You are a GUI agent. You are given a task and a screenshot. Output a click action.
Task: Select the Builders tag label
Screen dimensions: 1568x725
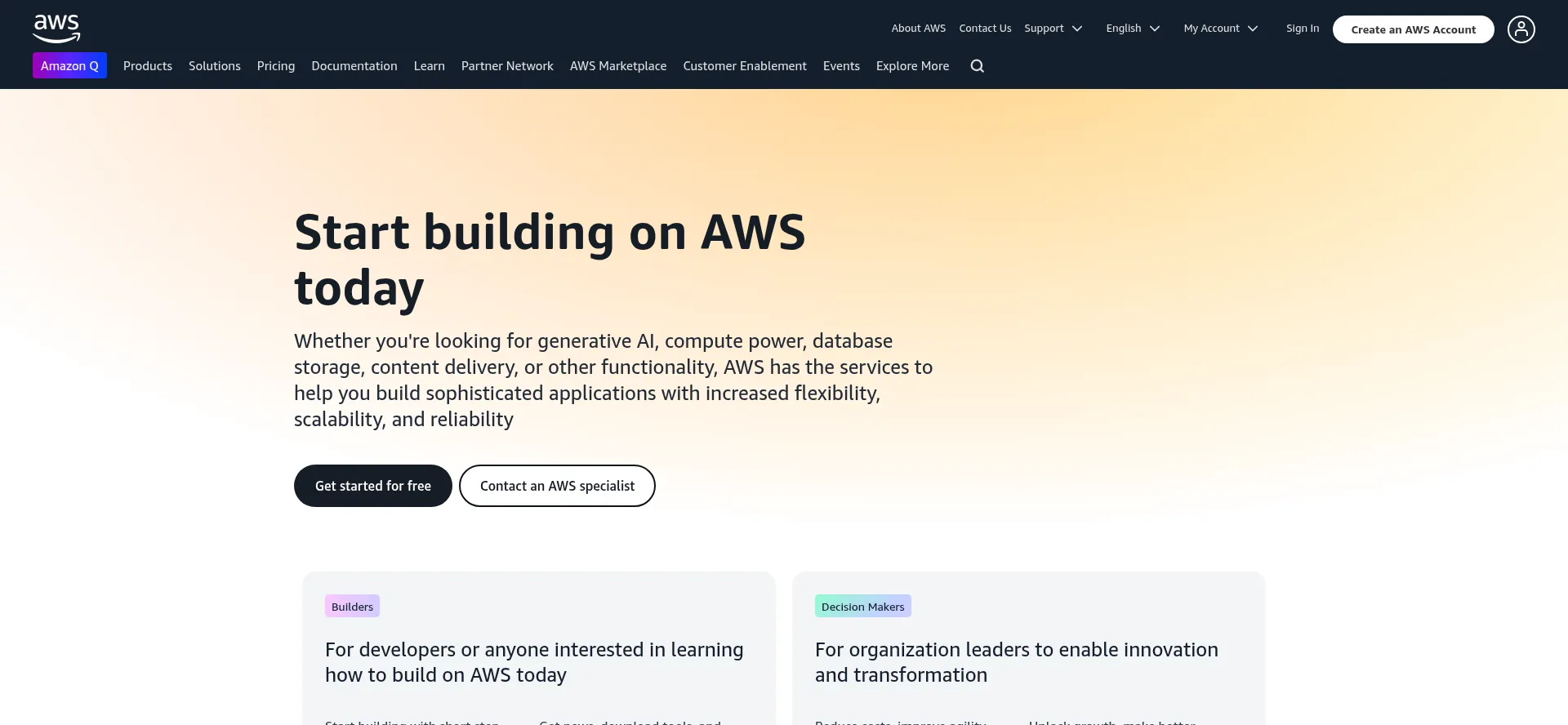(x=352, y=607)
